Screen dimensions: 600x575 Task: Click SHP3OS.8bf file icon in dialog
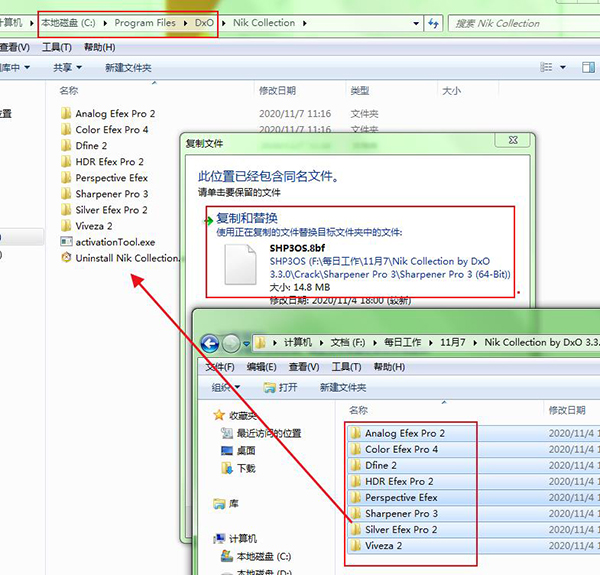coord(240,264)
